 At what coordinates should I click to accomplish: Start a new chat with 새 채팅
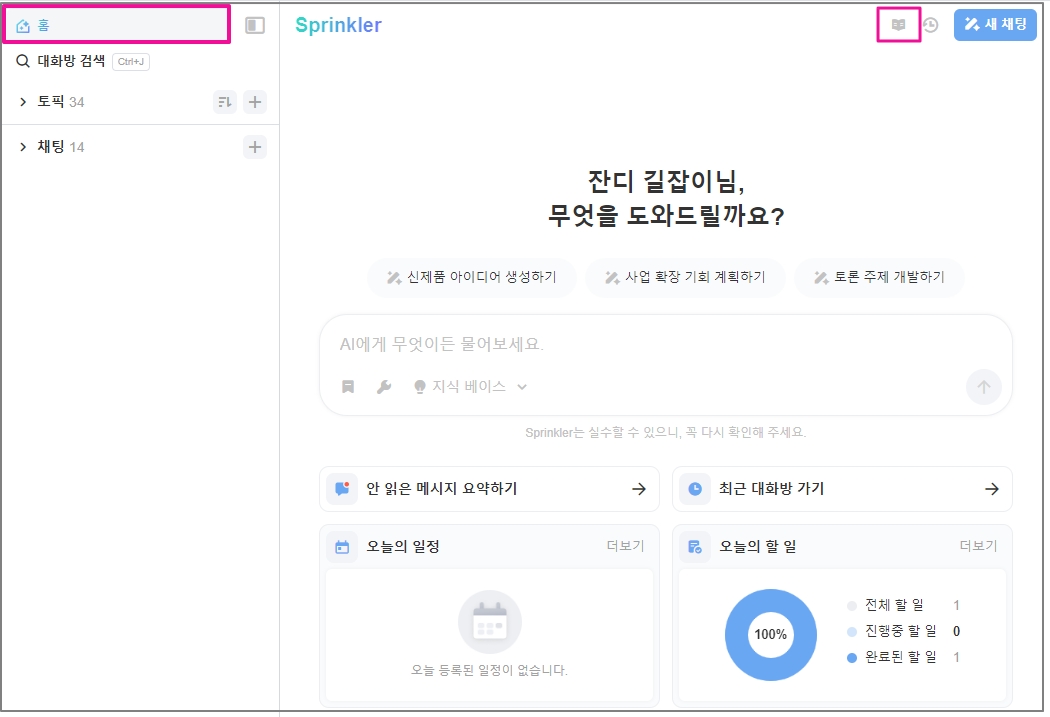click(x=995, y=25)
